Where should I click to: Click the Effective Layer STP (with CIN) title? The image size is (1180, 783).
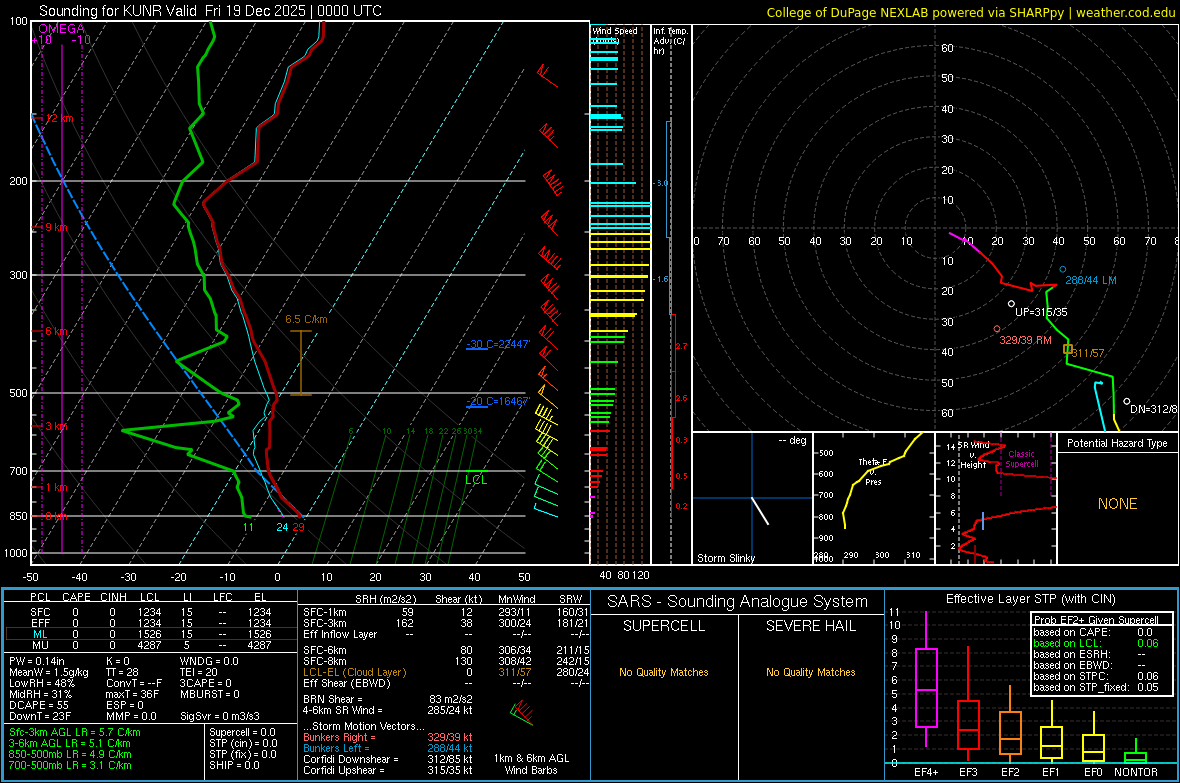1030,599
